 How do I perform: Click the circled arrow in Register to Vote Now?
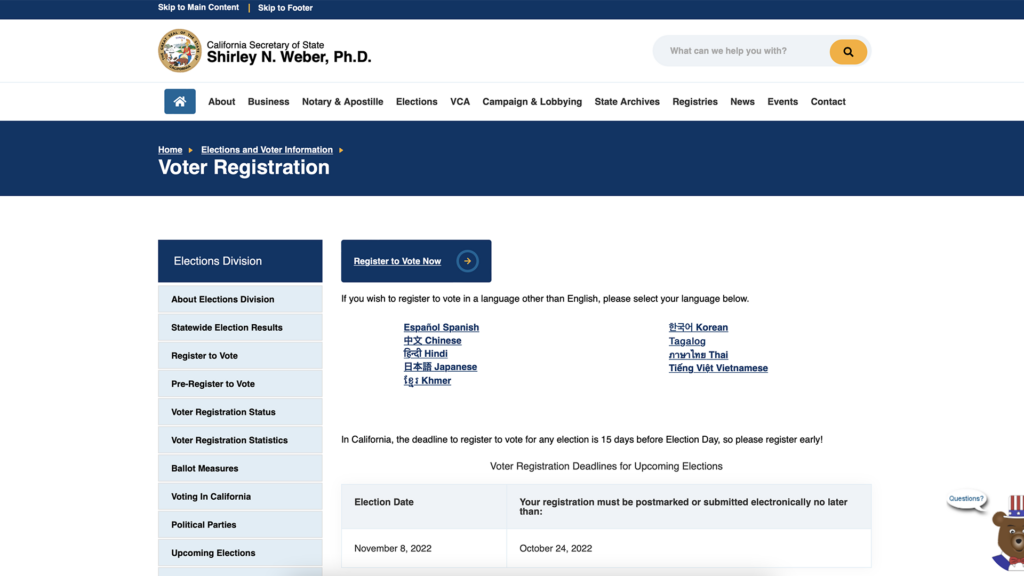coord(467,261)
